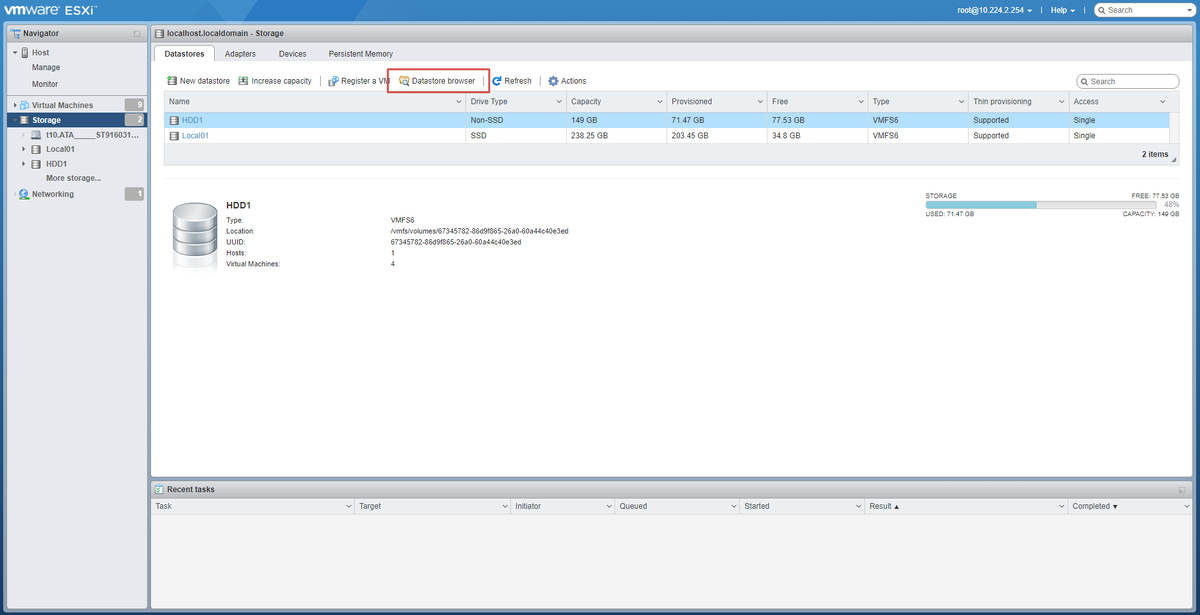
Task: Switch to the Devices tab
Action: [x=293, y=53]
